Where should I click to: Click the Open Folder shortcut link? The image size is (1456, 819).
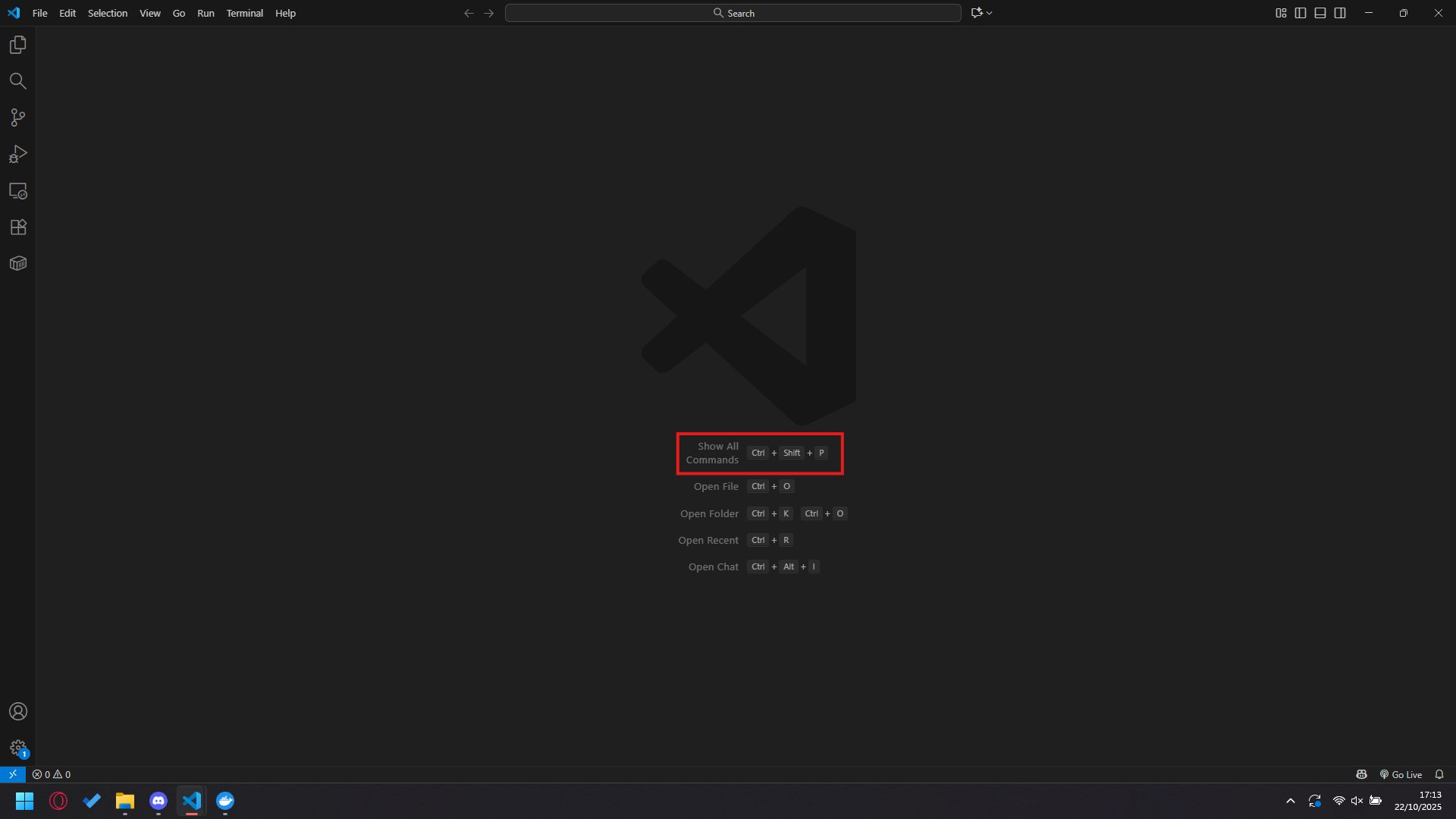tap(709, 513)
